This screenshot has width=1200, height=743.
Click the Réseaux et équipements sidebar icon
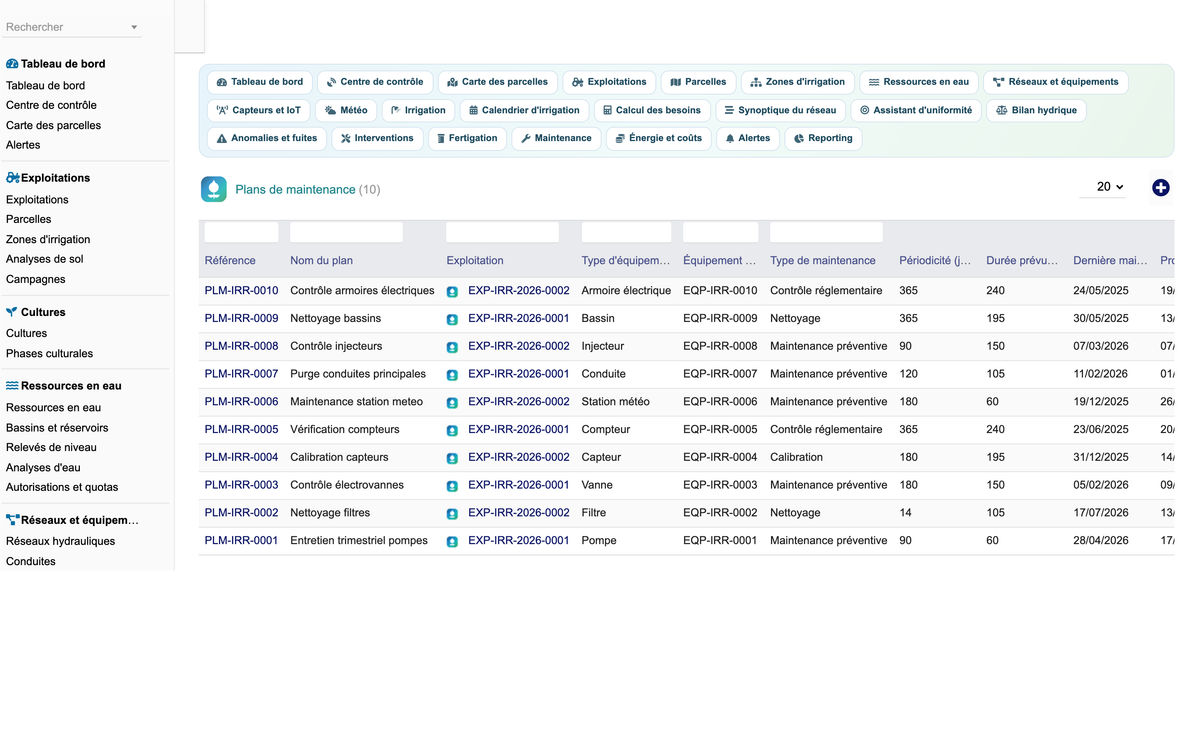coord(12,520)
